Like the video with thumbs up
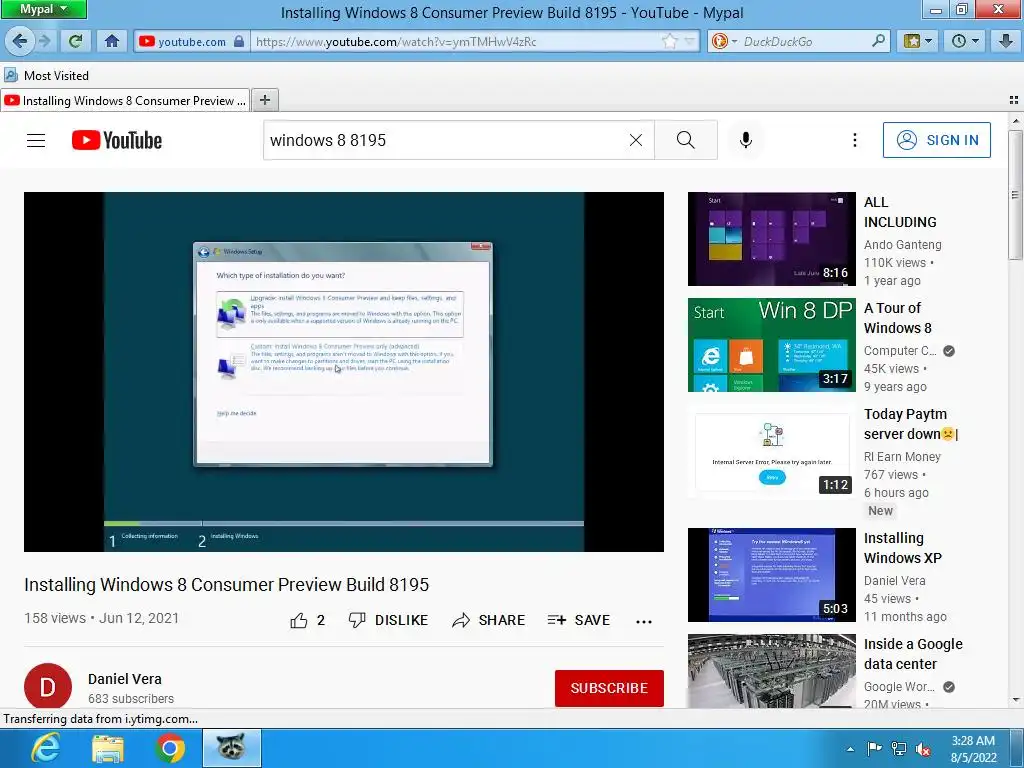Viewport: 1024px width, 768px height. [308, 620]
